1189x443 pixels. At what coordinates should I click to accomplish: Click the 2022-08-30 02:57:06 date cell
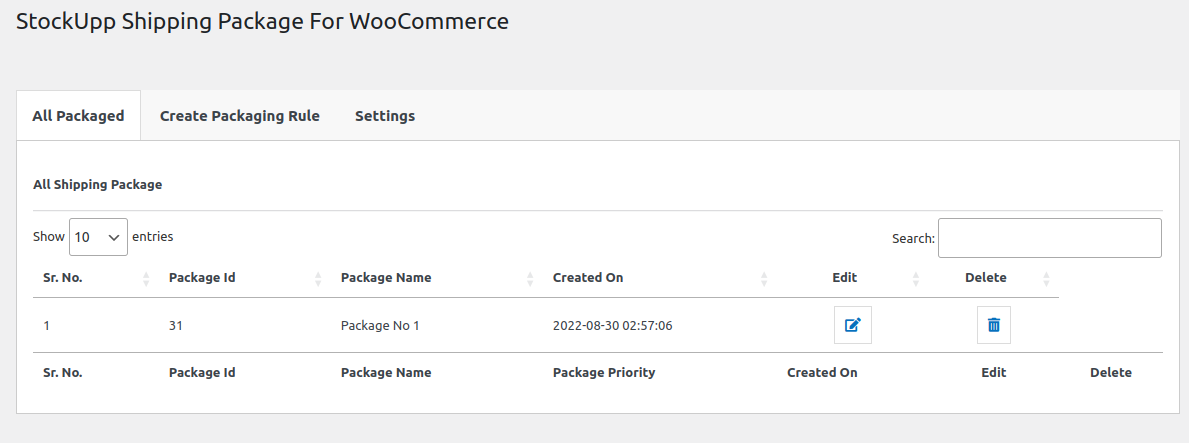pyautogui.click(x=612, y=326)
